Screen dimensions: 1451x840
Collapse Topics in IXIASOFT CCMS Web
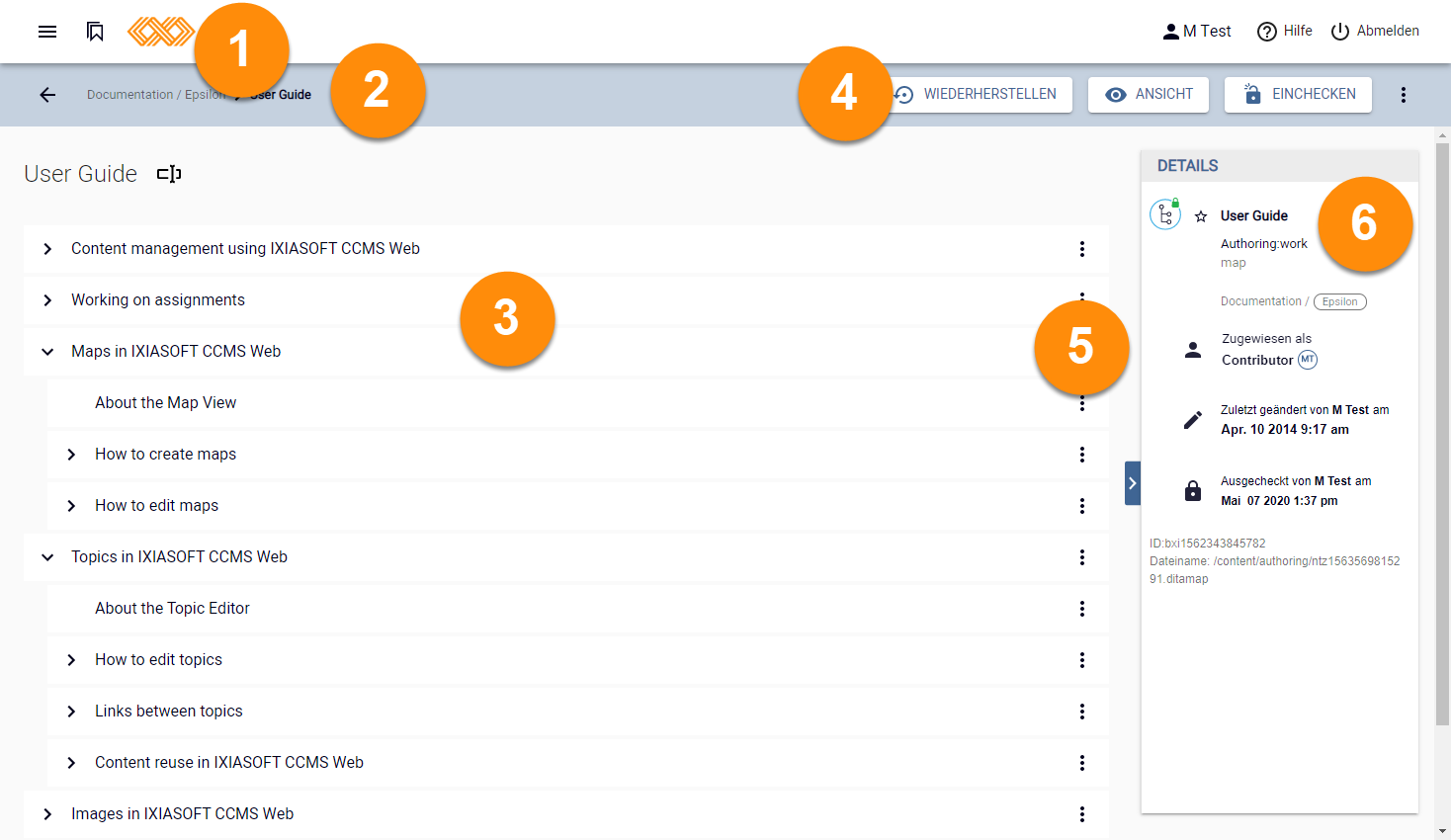pos(47,557)
